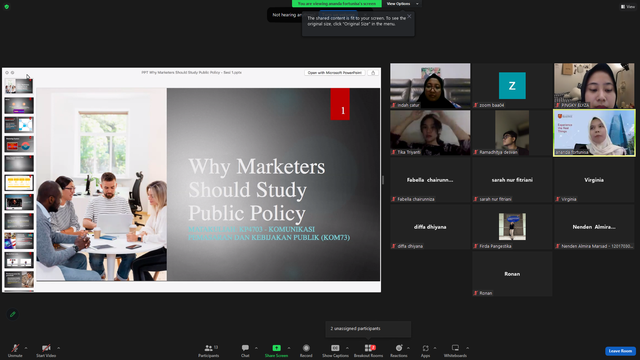The width and height of the screenshot is (640, 360).
Task: Expand the Apps options arrow
Action: [x=435, y=348]
